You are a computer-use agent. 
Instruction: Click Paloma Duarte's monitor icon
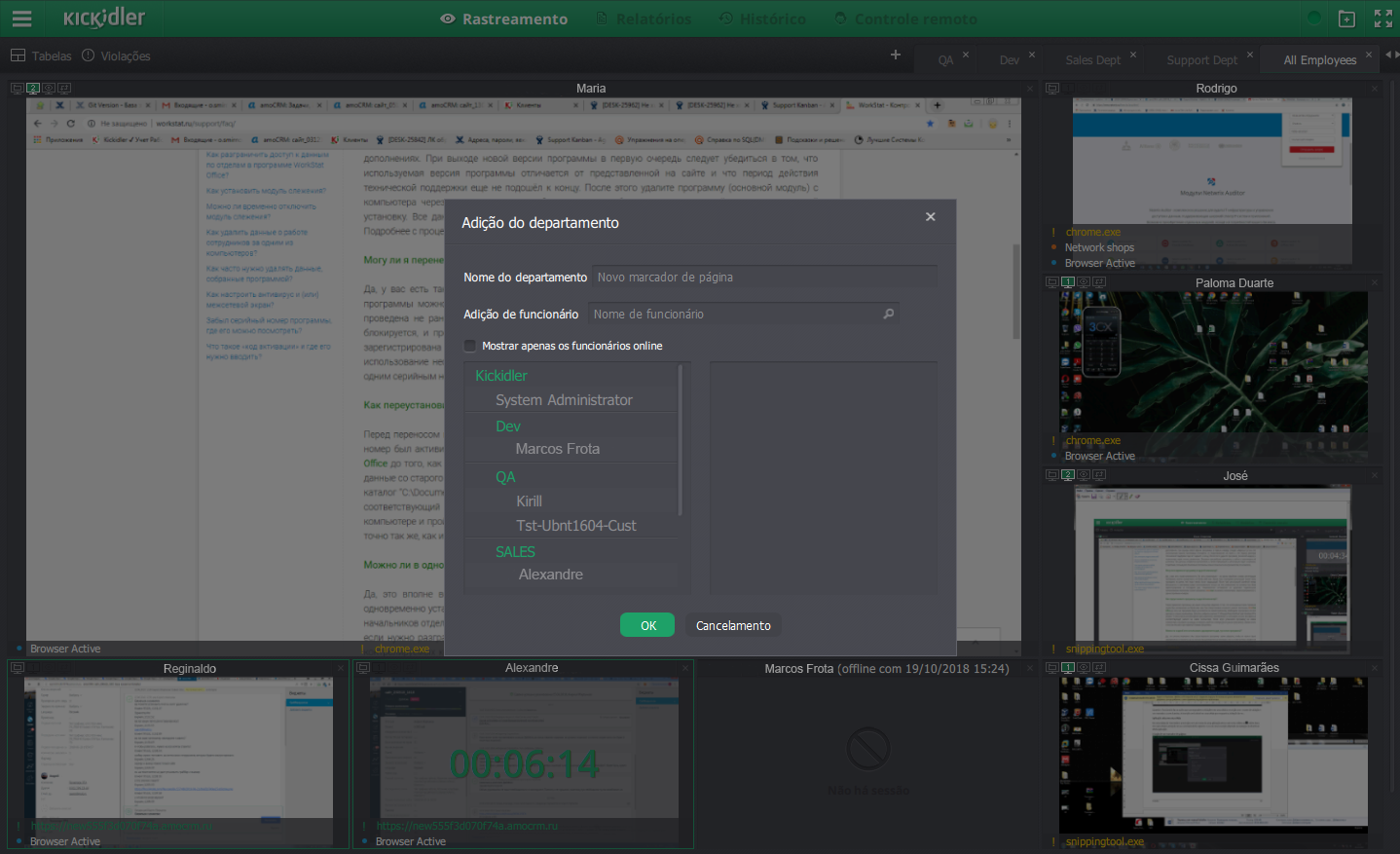pos(1051,282)
